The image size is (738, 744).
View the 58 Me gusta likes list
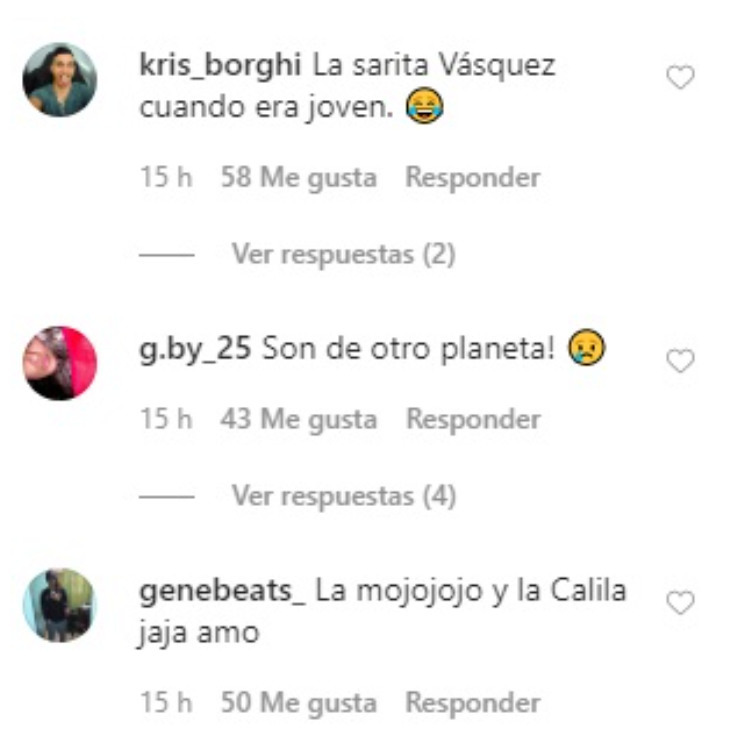pos(299,178)
